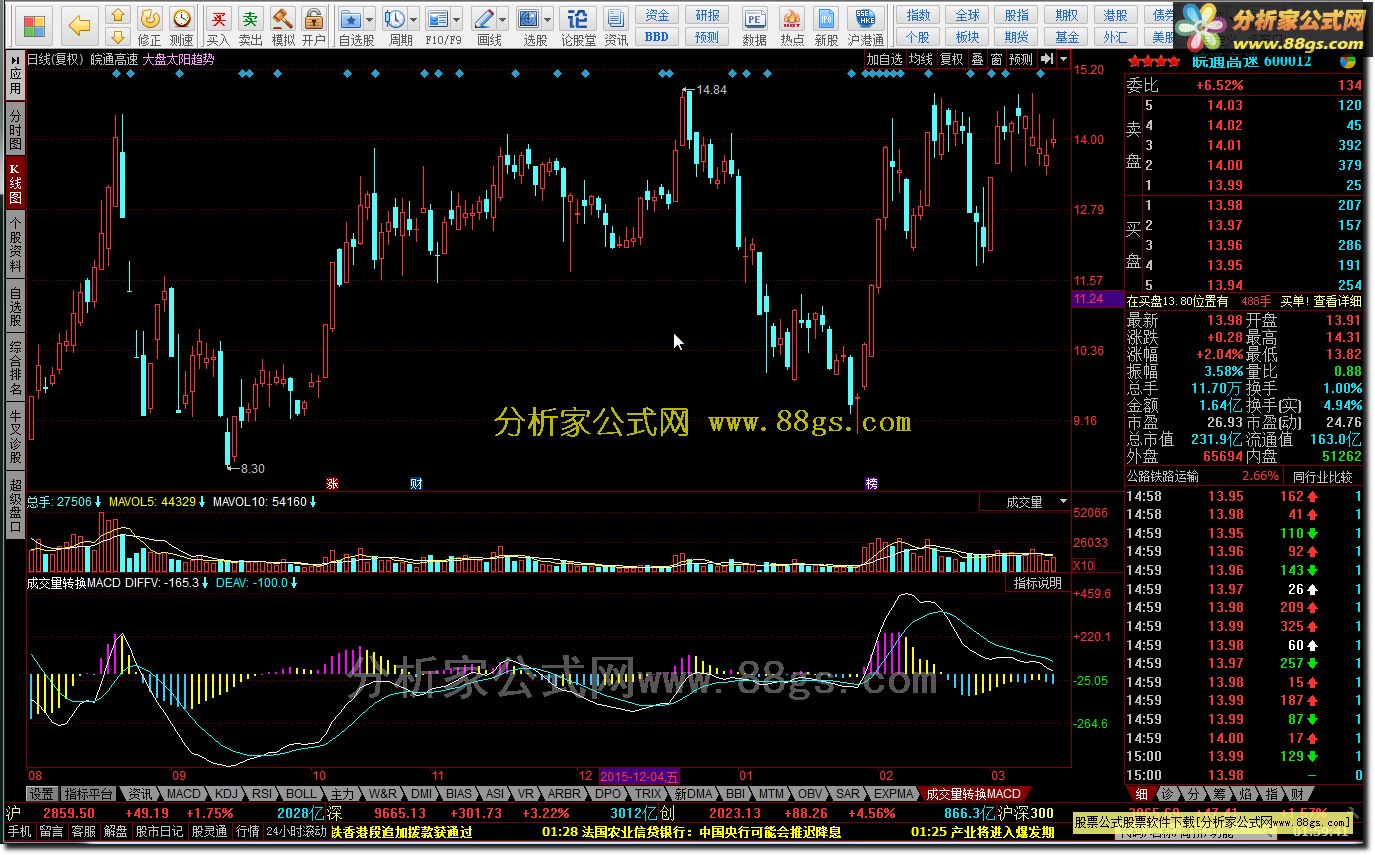Select the BOLL indicator tab
The image size is (1375, 855).
301,793
